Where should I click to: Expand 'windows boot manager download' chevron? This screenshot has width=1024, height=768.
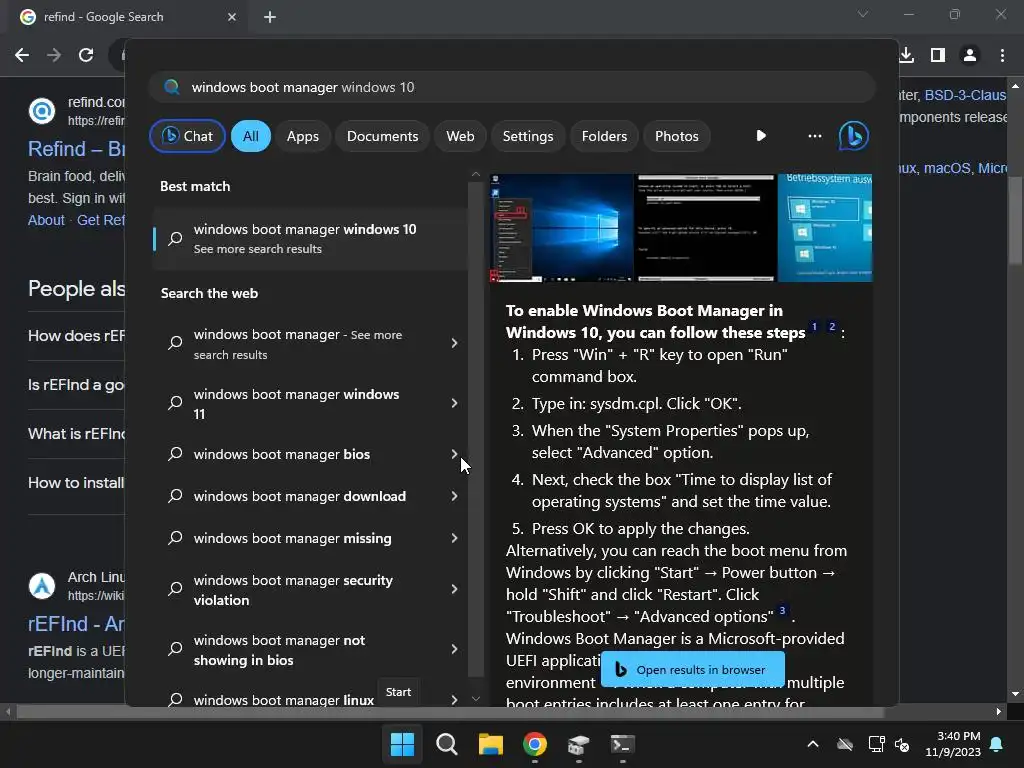[455, 496]
